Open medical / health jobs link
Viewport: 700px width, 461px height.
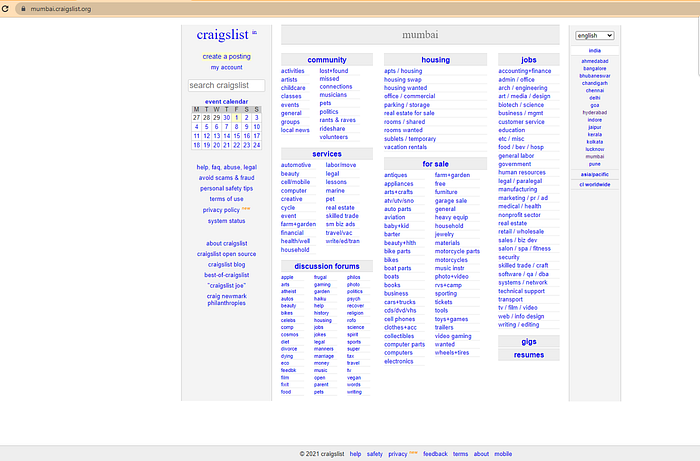(x=520, y=207)
